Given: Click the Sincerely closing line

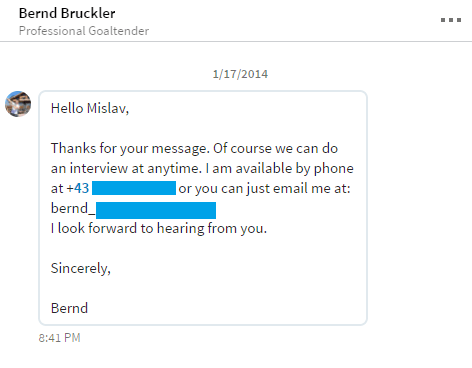Looking at the screenshot, I should [x=81, y=268].
